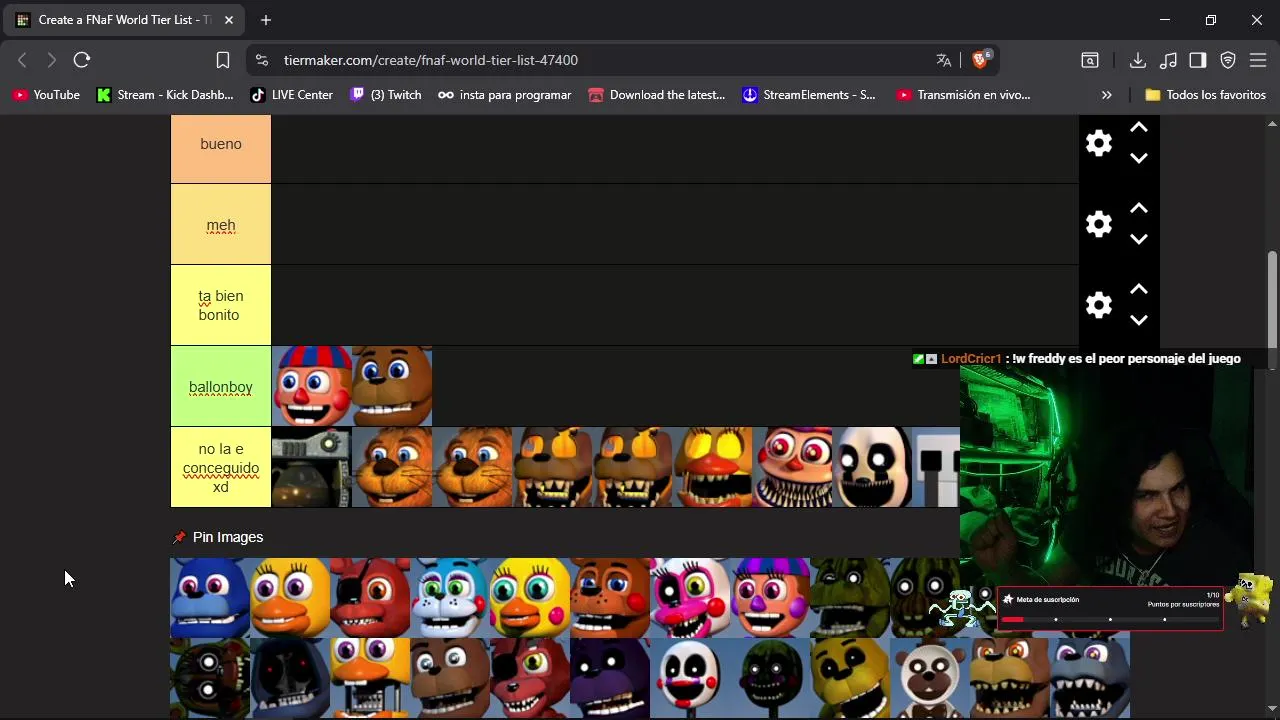Screen dimensions: 1280x720
Task: Click the ballonboy tier label
Action: tap(221, 386)
